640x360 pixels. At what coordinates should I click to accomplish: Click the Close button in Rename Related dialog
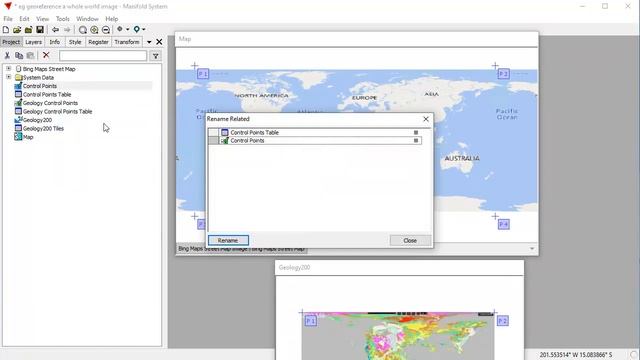410,240
